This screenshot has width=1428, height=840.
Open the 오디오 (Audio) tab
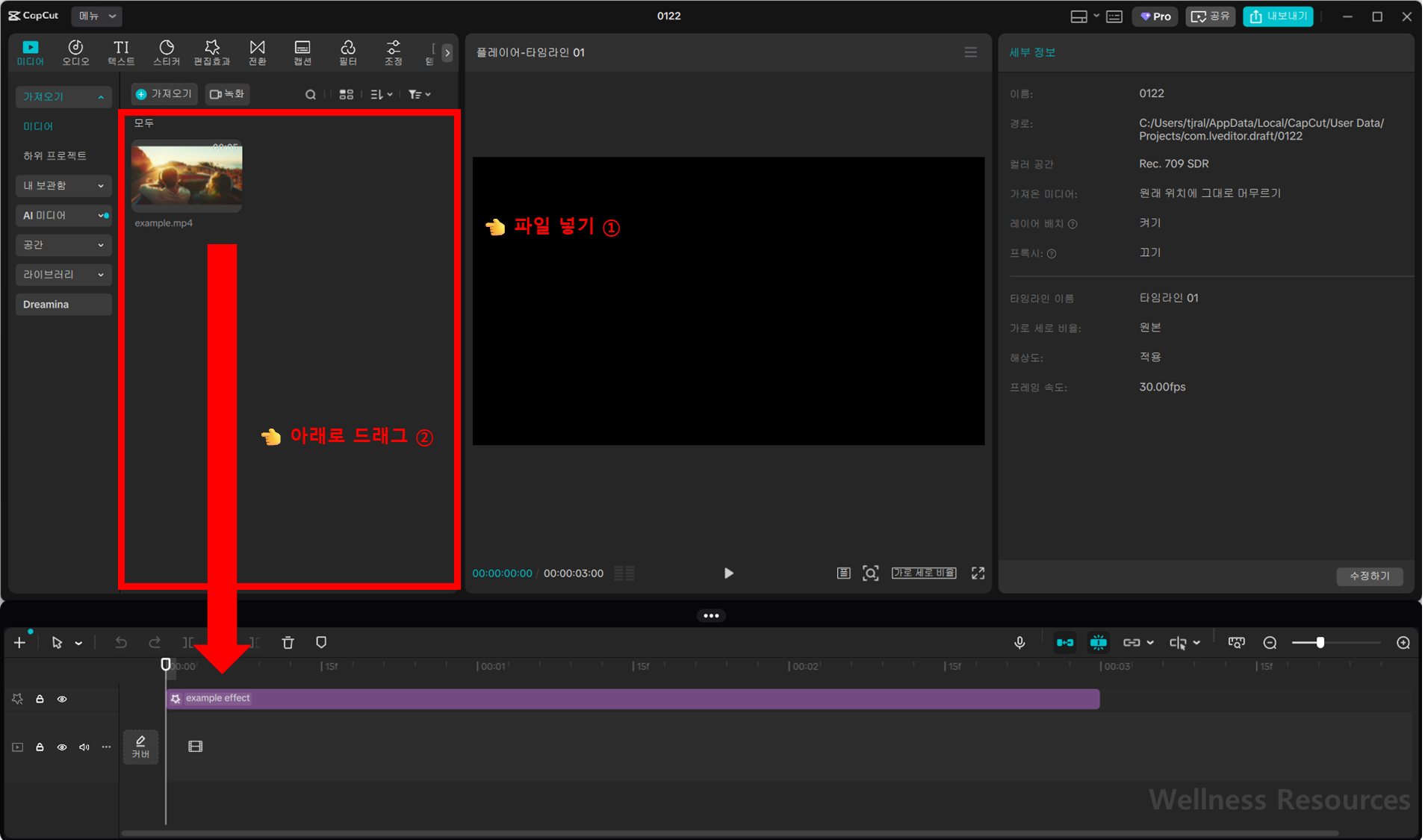point(75,52)
